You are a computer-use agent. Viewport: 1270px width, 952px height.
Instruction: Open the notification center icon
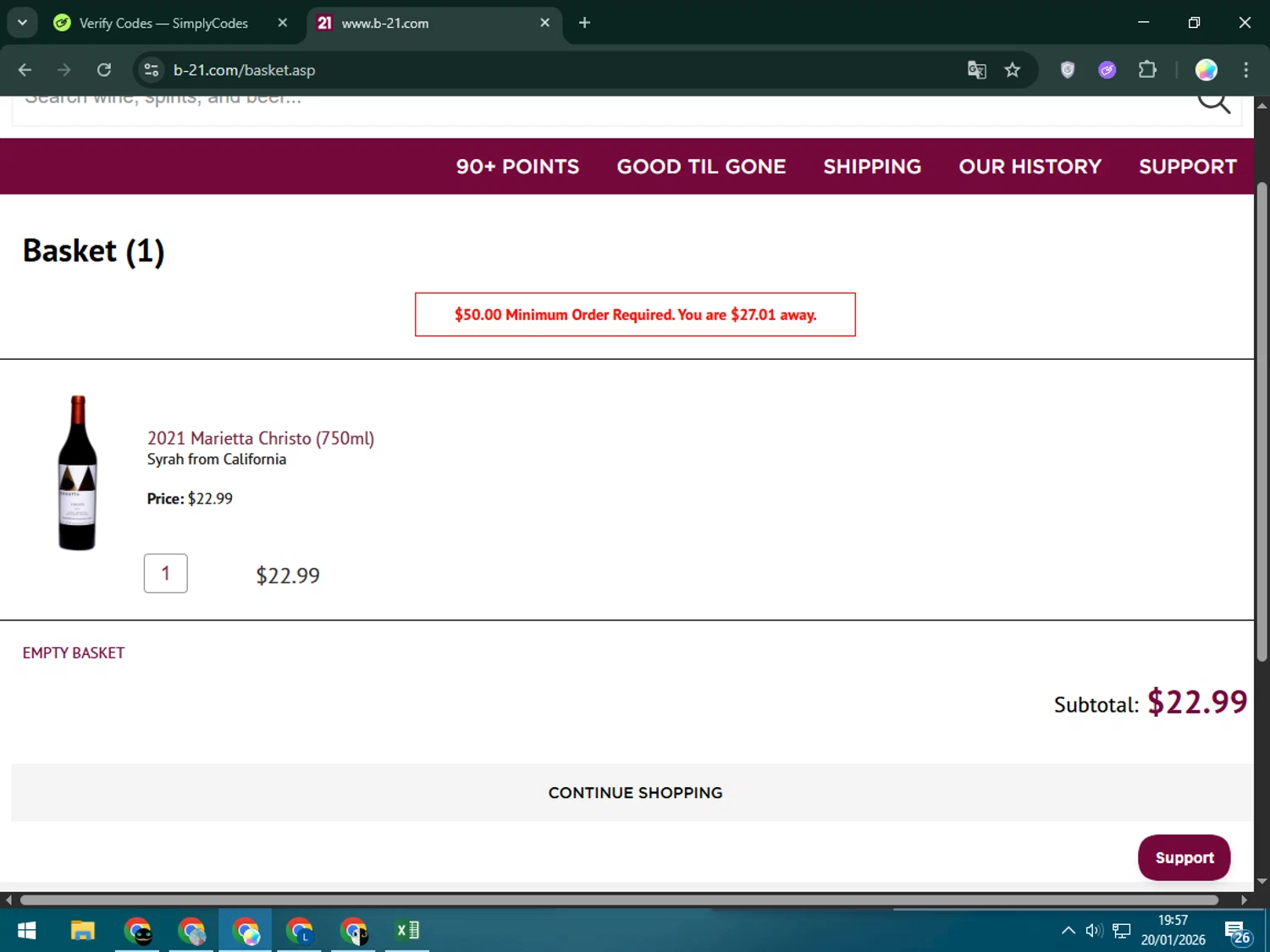1237,932
